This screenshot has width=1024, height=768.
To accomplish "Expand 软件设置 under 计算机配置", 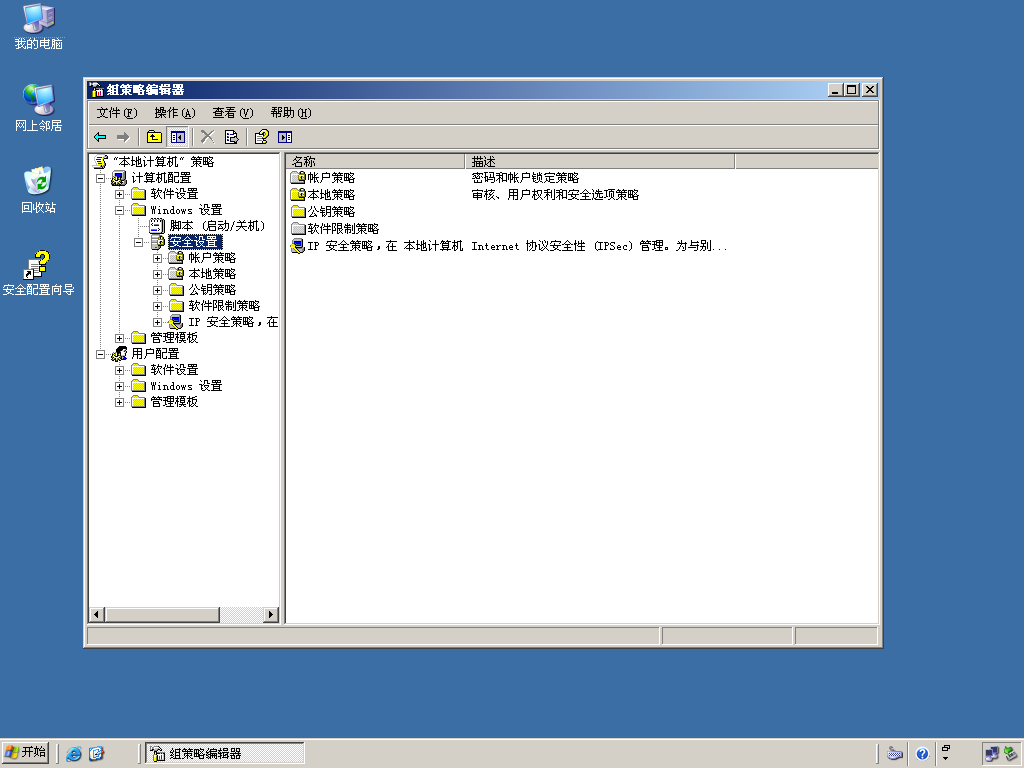I will tap(120, 195).
